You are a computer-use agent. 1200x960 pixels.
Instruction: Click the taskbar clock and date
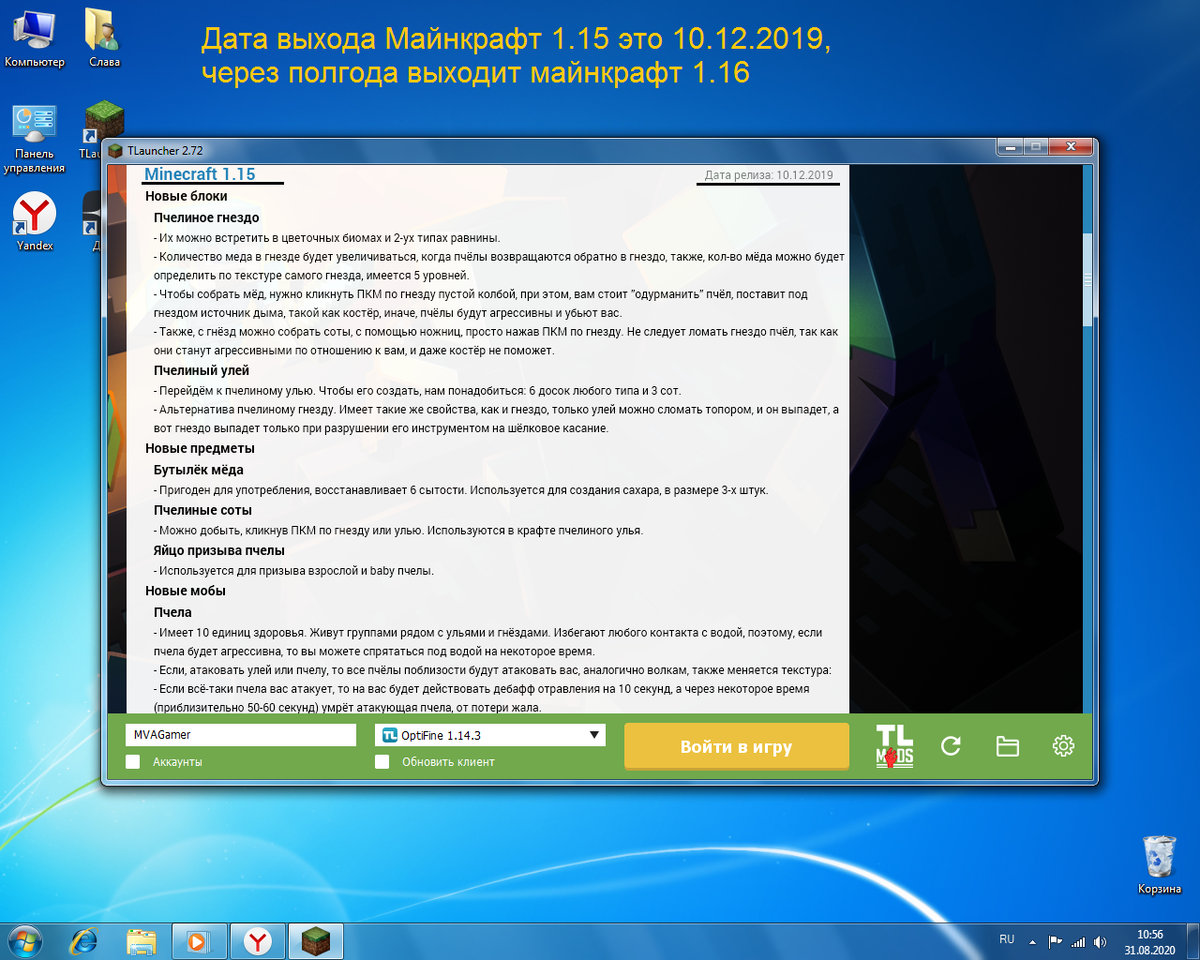coord(1148,941)
